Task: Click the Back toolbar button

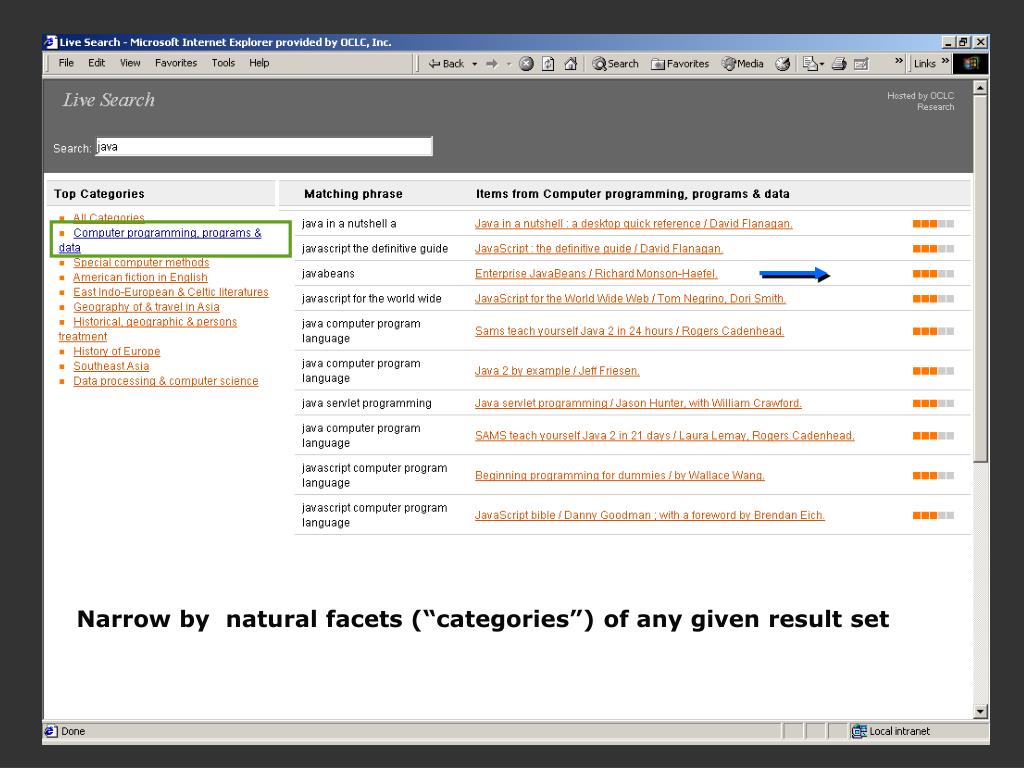Action: tap(445, 63)
